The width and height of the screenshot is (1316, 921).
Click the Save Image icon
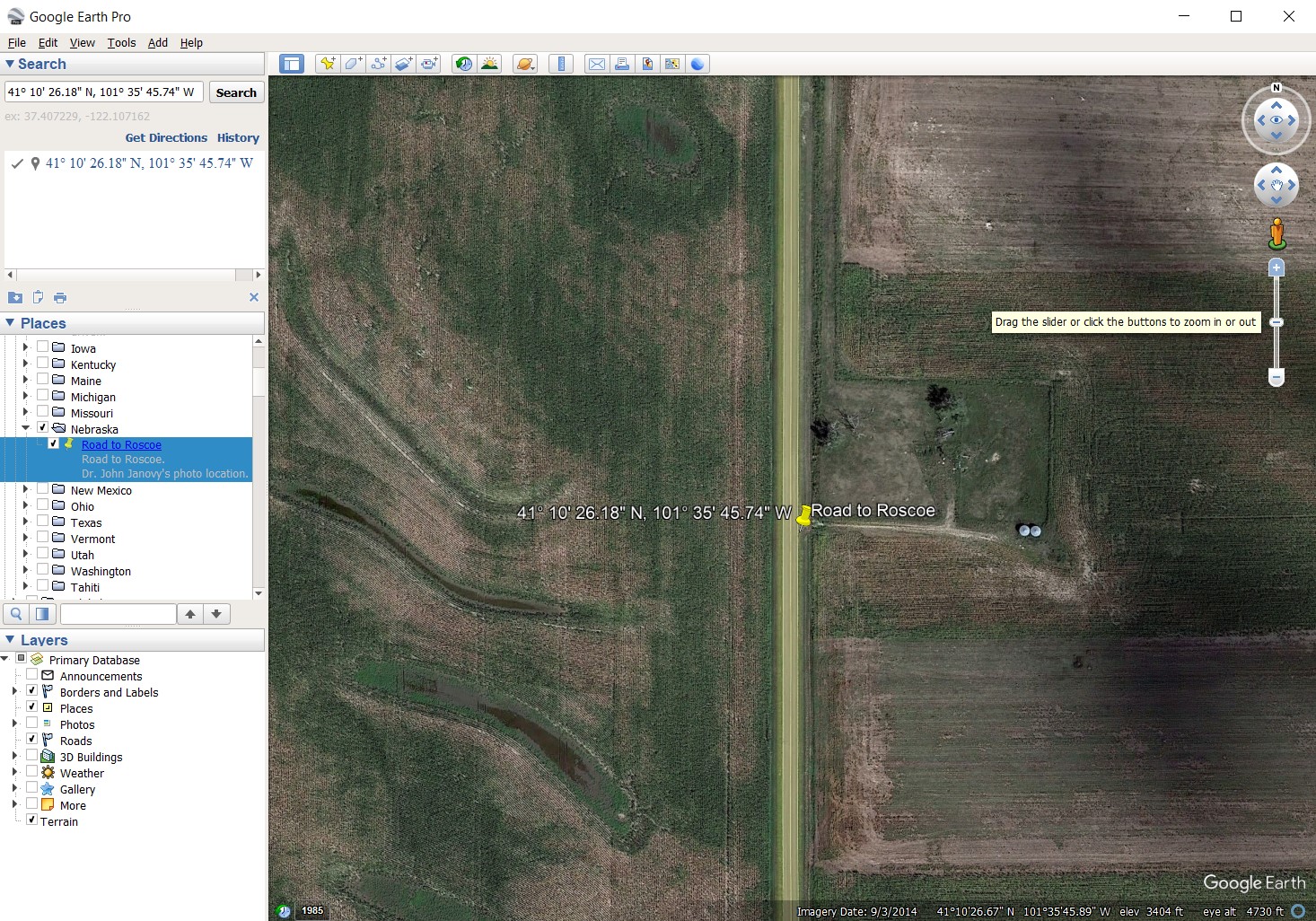tap(647, 64)
